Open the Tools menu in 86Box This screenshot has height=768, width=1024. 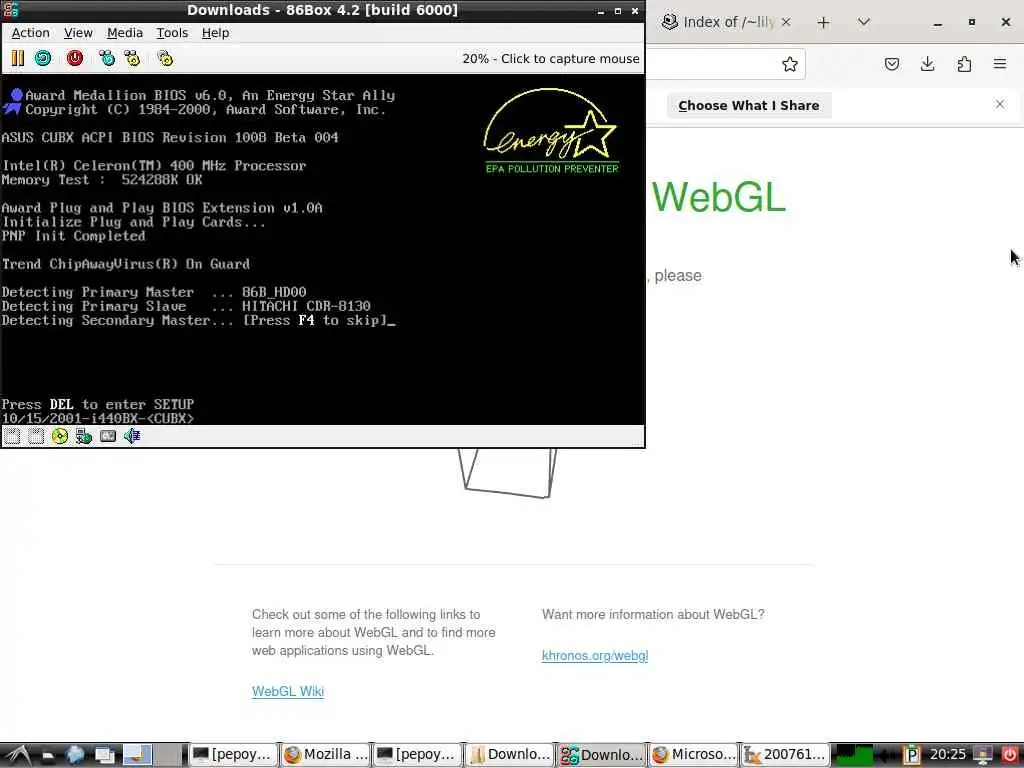click(172, 33)
